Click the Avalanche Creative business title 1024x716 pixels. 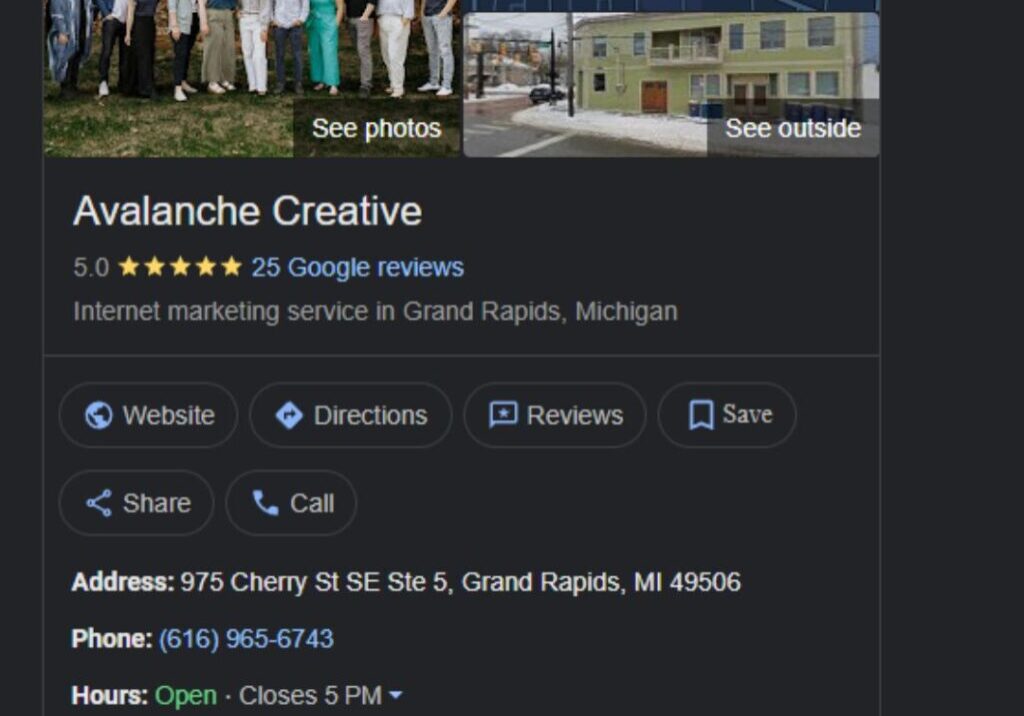(248, 210)
